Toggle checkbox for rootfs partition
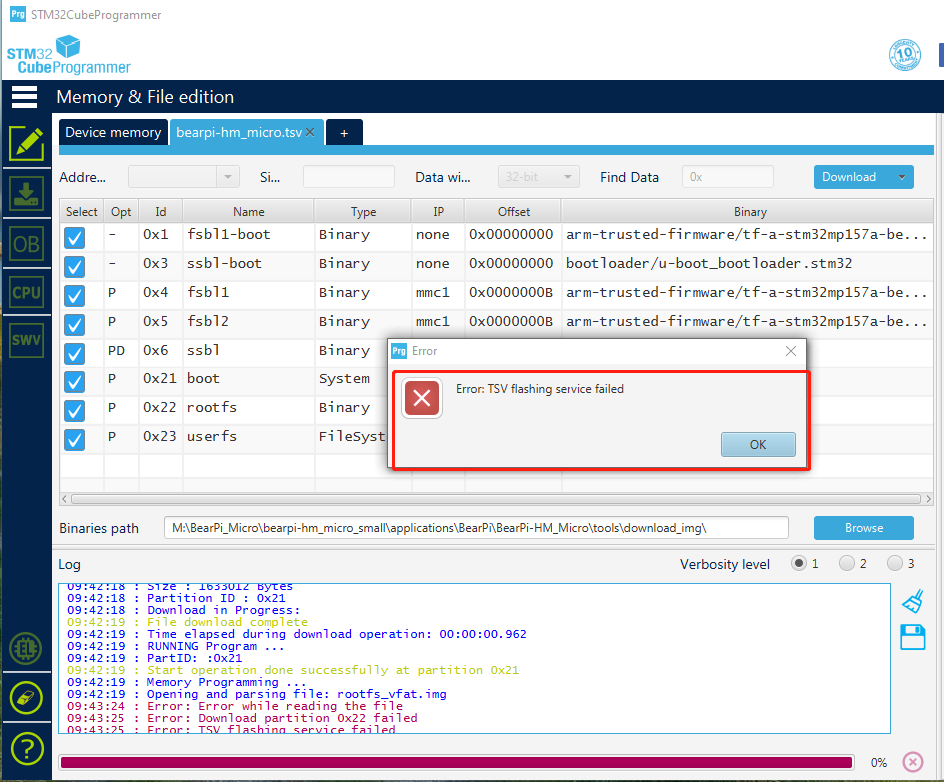Image resolution: width=944 pixels, height=782 pixels. click(75, 410)
